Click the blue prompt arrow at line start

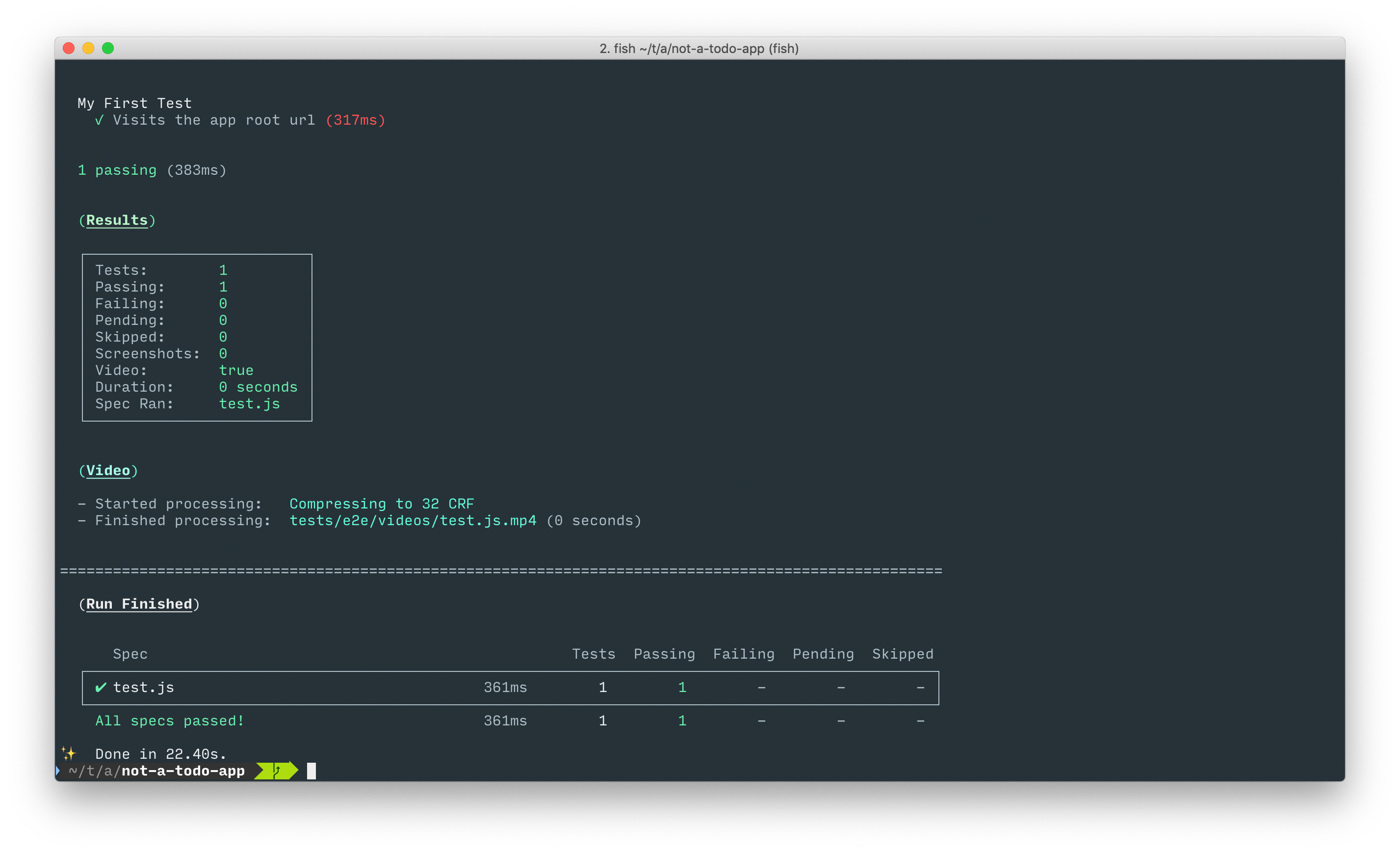coord(58,771)
